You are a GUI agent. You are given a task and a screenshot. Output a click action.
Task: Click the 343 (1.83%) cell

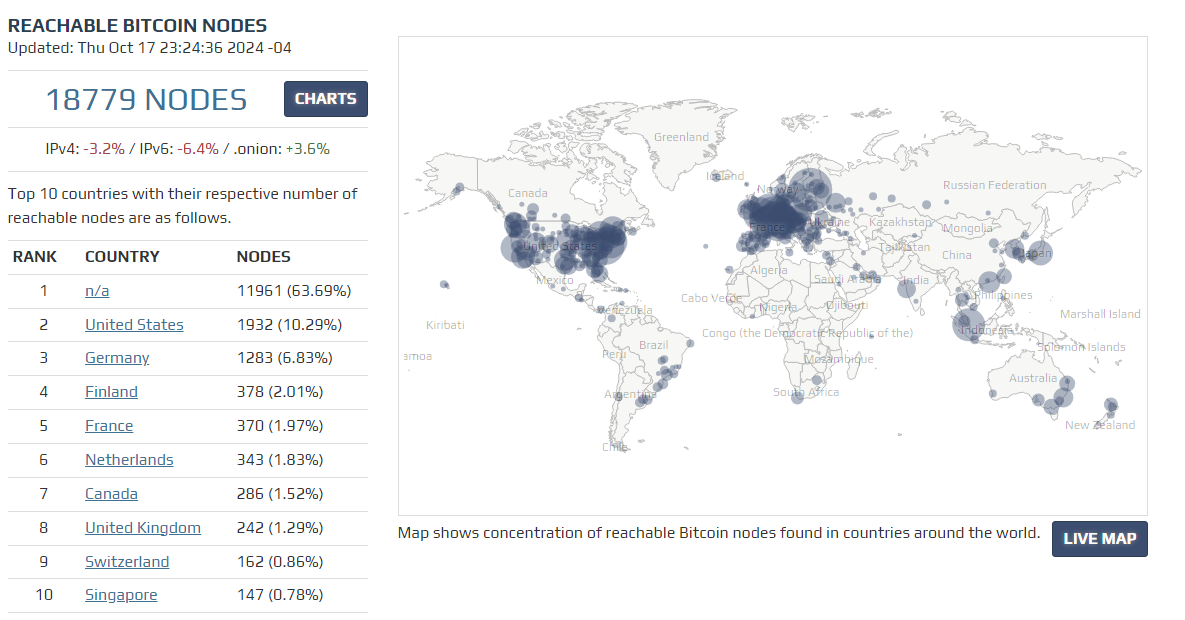(280, 460)
